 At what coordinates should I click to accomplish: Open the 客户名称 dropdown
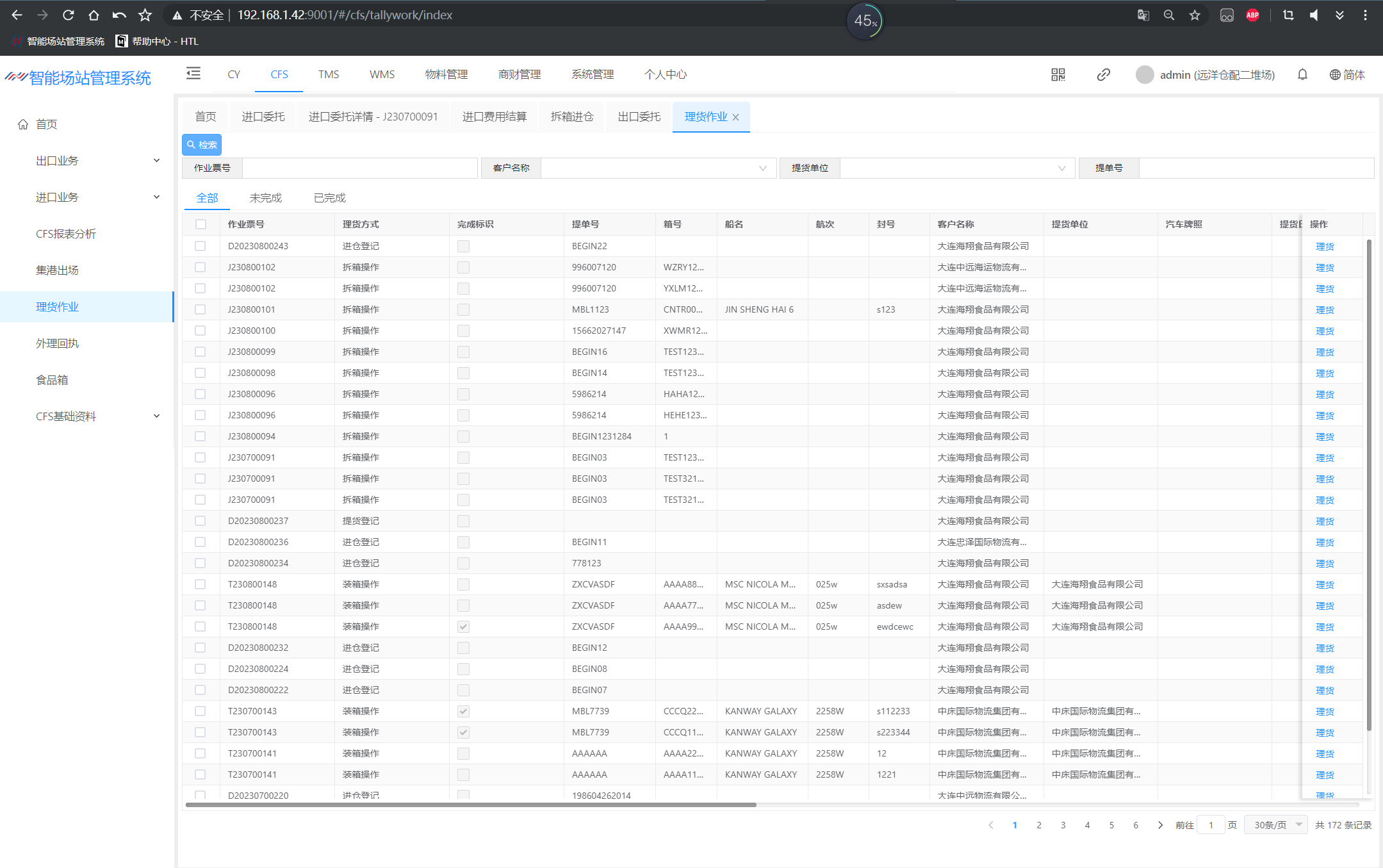click(659, 168)
